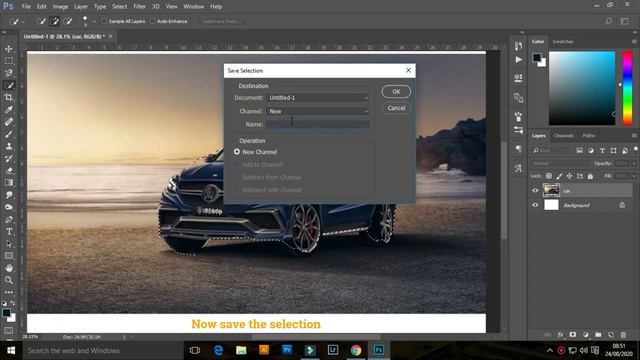Enable Auto-Enhance checkbox

point(153,21)
